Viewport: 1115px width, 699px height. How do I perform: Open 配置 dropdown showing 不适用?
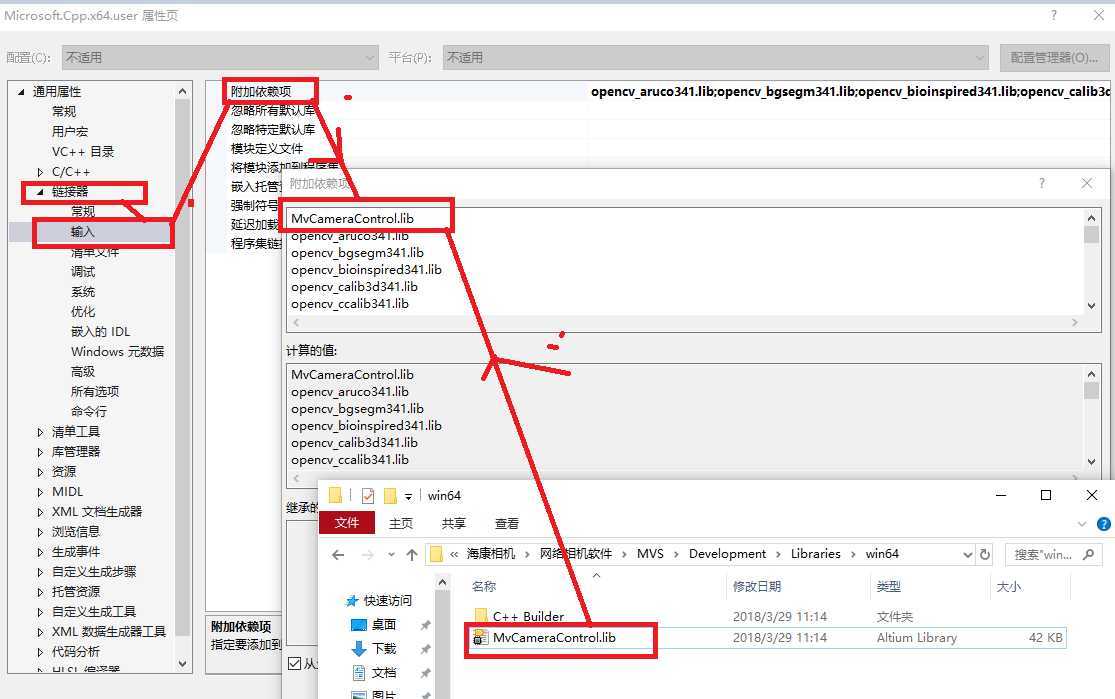[220, 58]
